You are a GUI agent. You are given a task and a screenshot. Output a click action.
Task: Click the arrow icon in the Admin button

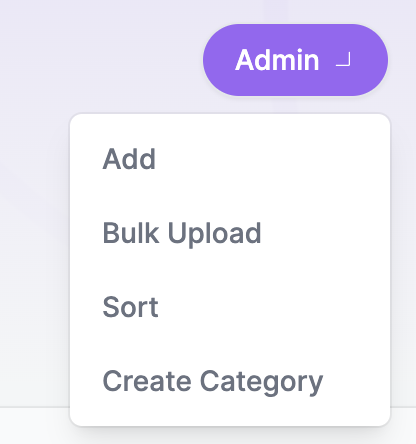coord(343,60)
